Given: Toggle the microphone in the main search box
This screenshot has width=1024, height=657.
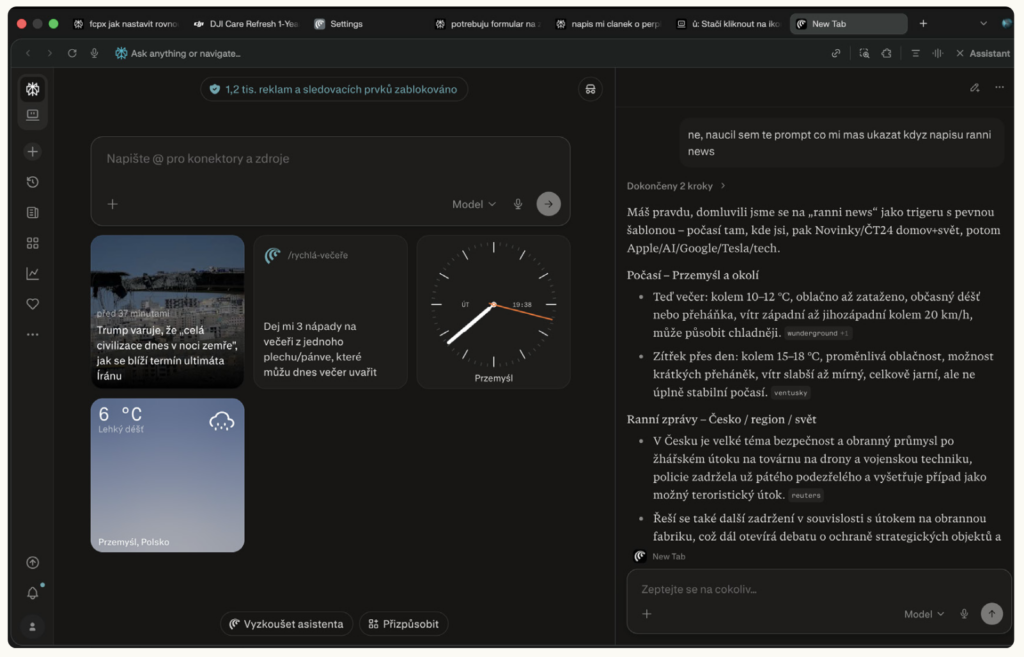Looking at the screenshot, I should (518, 204).
